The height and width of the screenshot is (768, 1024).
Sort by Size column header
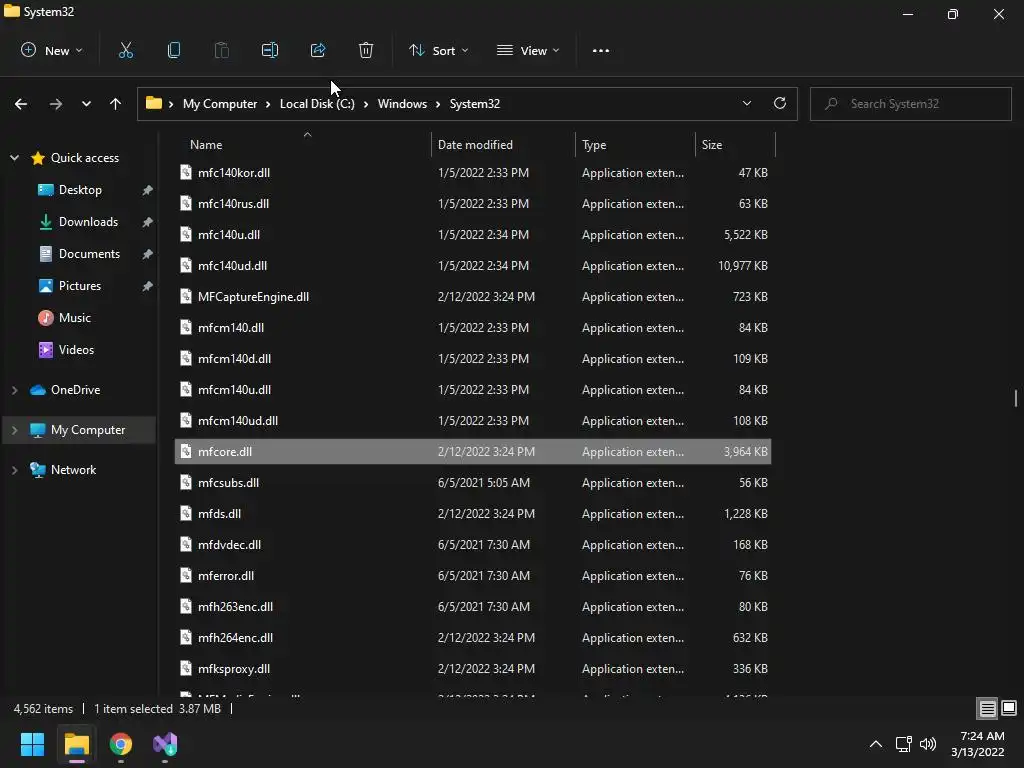712,145
